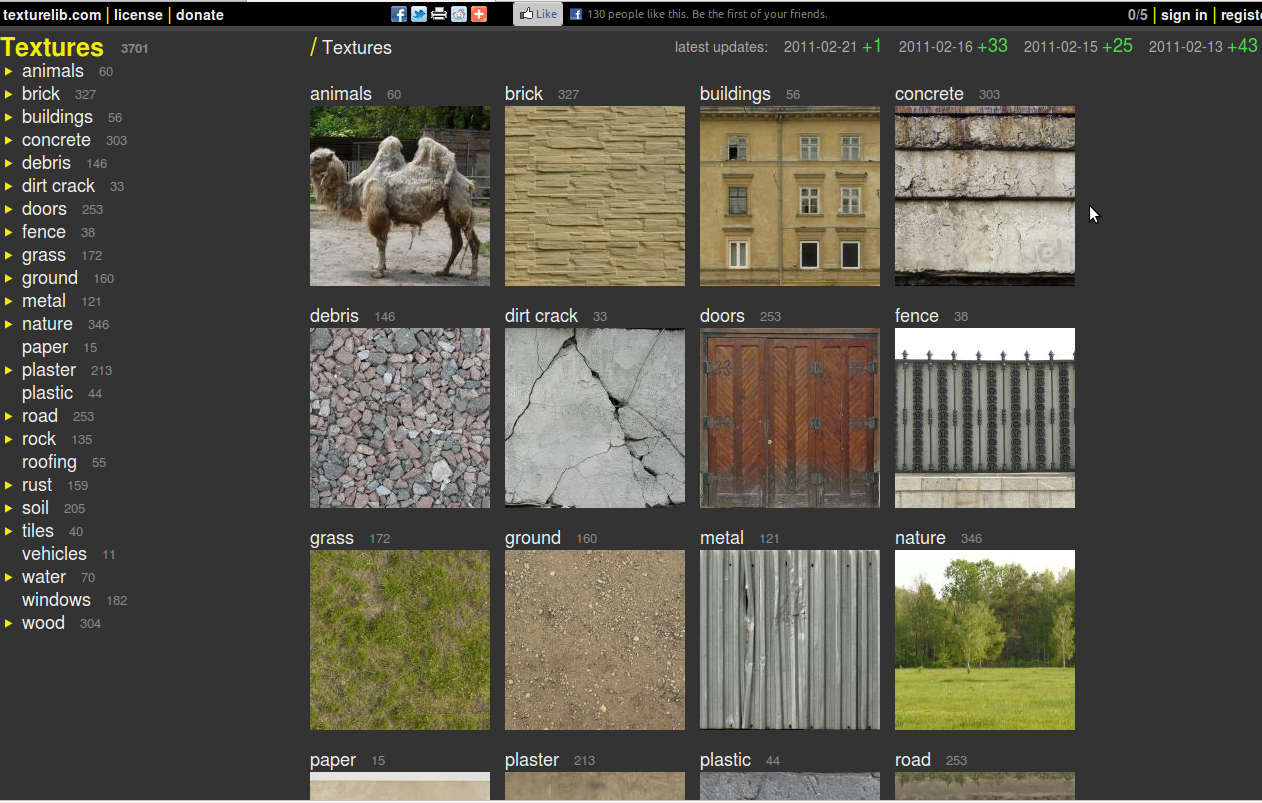Open the 2011-02-15 +25 latest update
Image resolution: width=1262 pixels, height=803 pixels.
[1078, 46]
